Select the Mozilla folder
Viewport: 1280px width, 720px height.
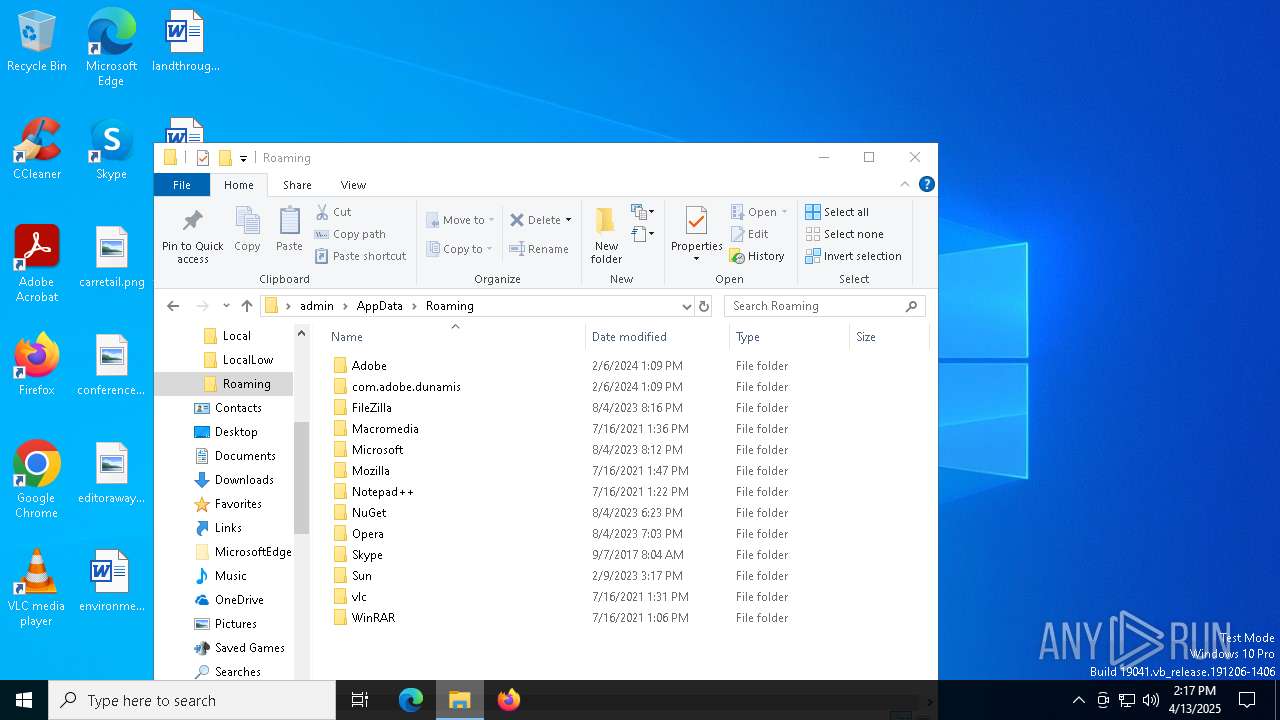(370, 471)
